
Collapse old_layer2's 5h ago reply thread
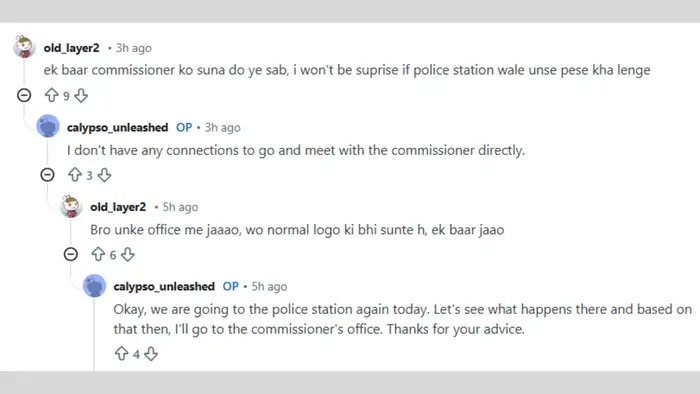(71, 254)
